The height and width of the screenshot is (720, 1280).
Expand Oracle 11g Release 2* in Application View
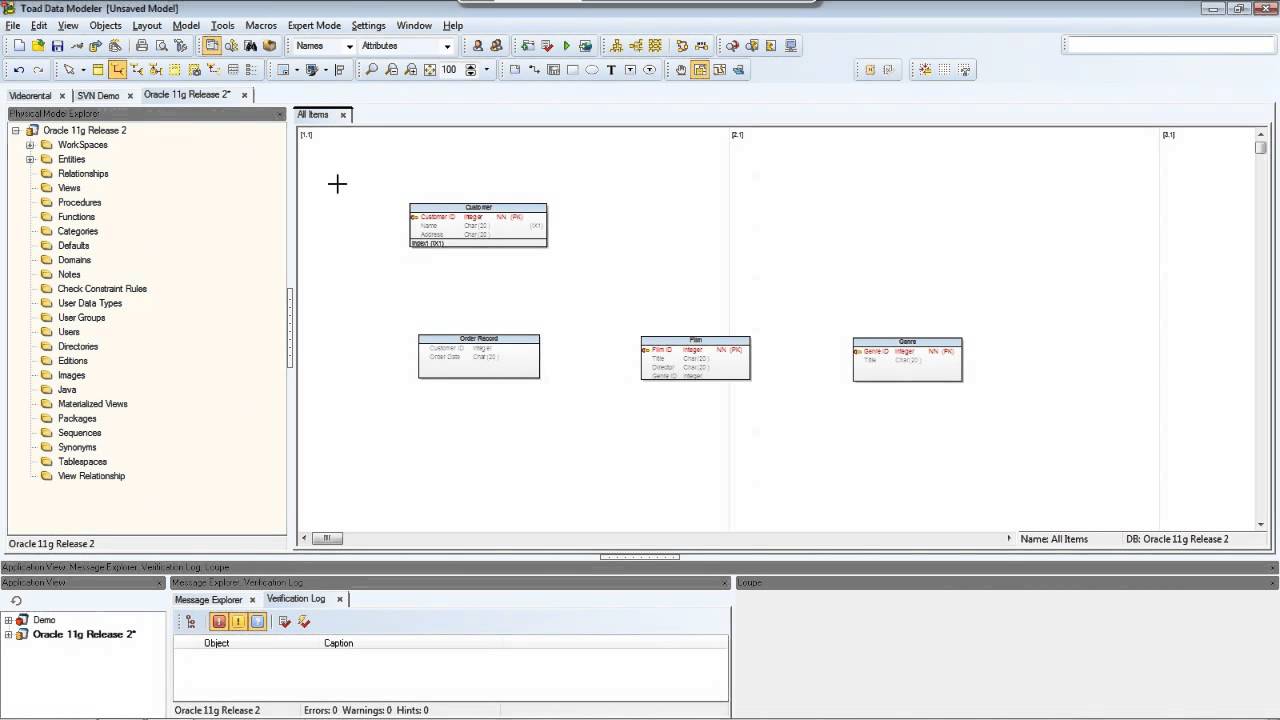coord(8,634)
